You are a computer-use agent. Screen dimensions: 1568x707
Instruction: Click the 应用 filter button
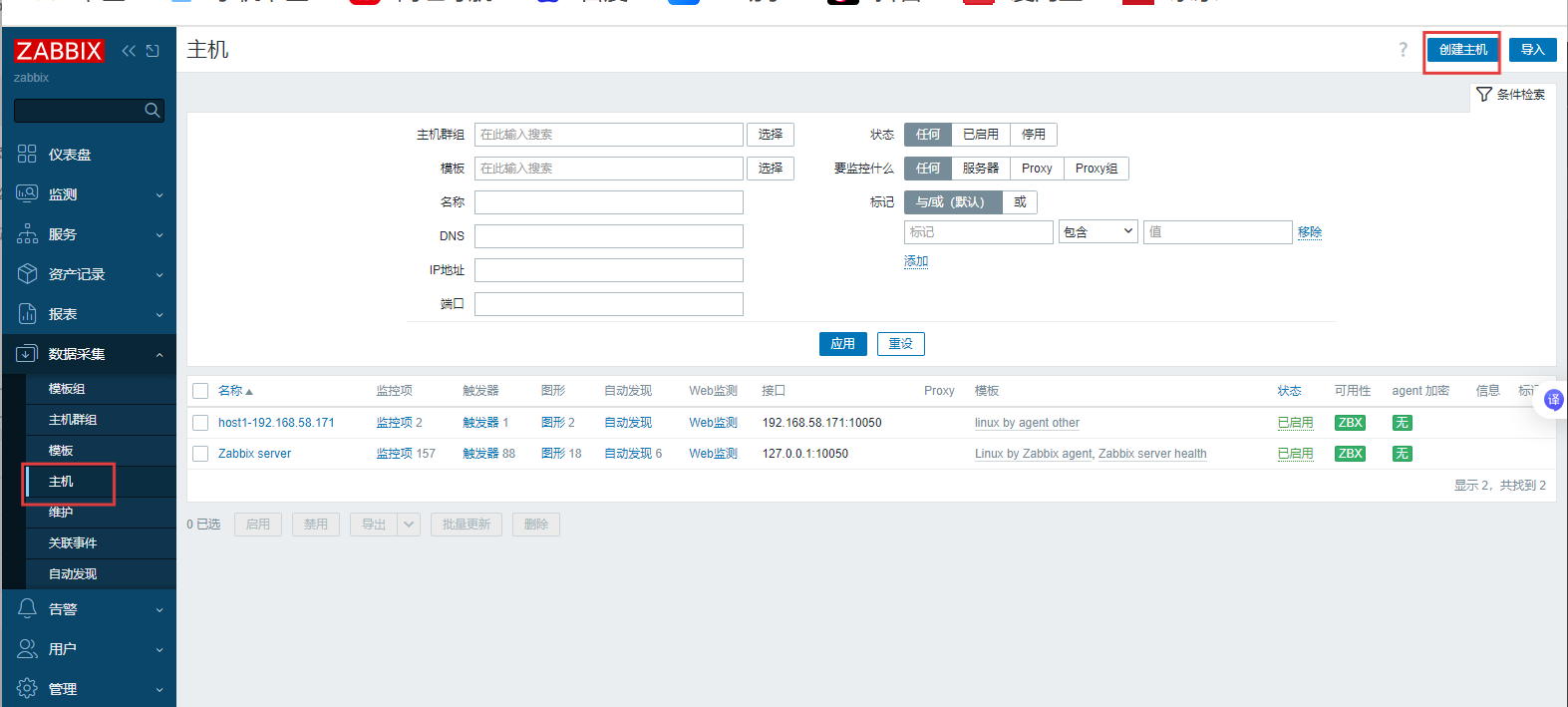(x=843, y=344)
